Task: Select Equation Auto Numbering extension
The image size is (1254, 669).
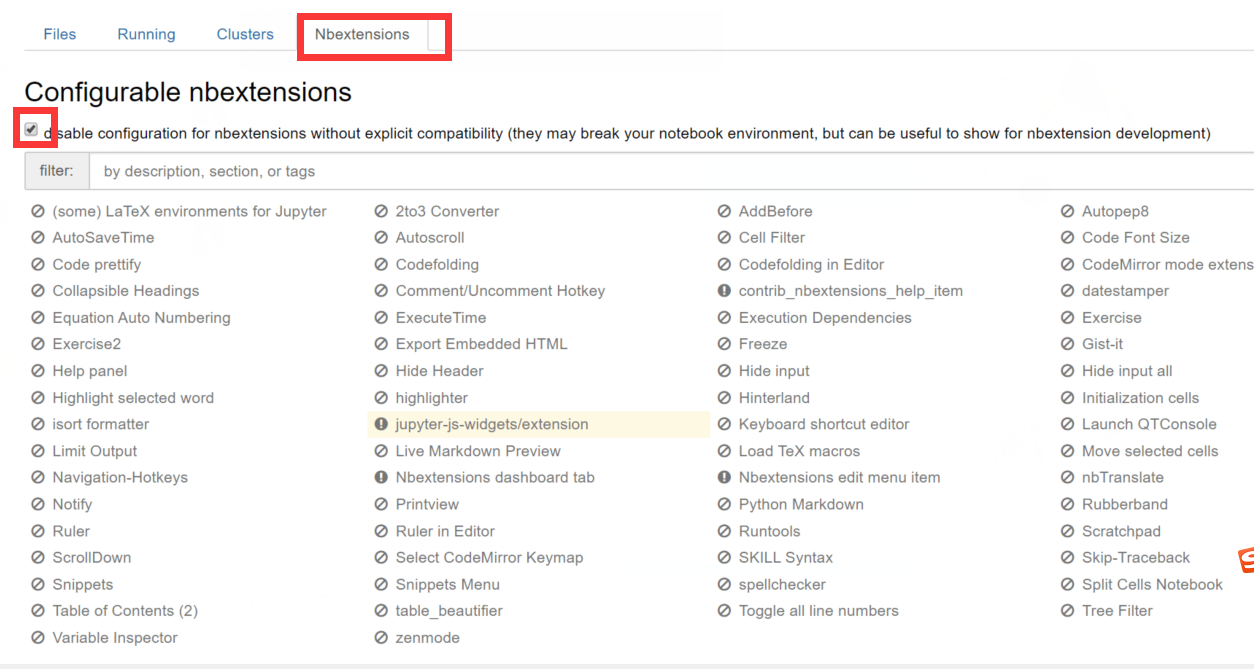Action: (141, 318)
